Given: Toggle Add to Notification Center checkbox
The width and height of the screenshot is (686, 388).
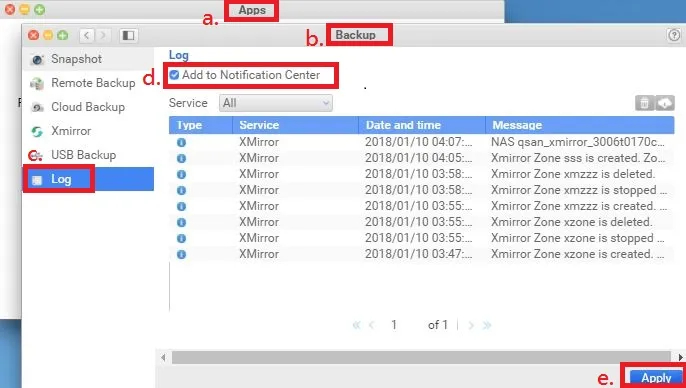Looking at the screenshot, I should coord(174,75).
